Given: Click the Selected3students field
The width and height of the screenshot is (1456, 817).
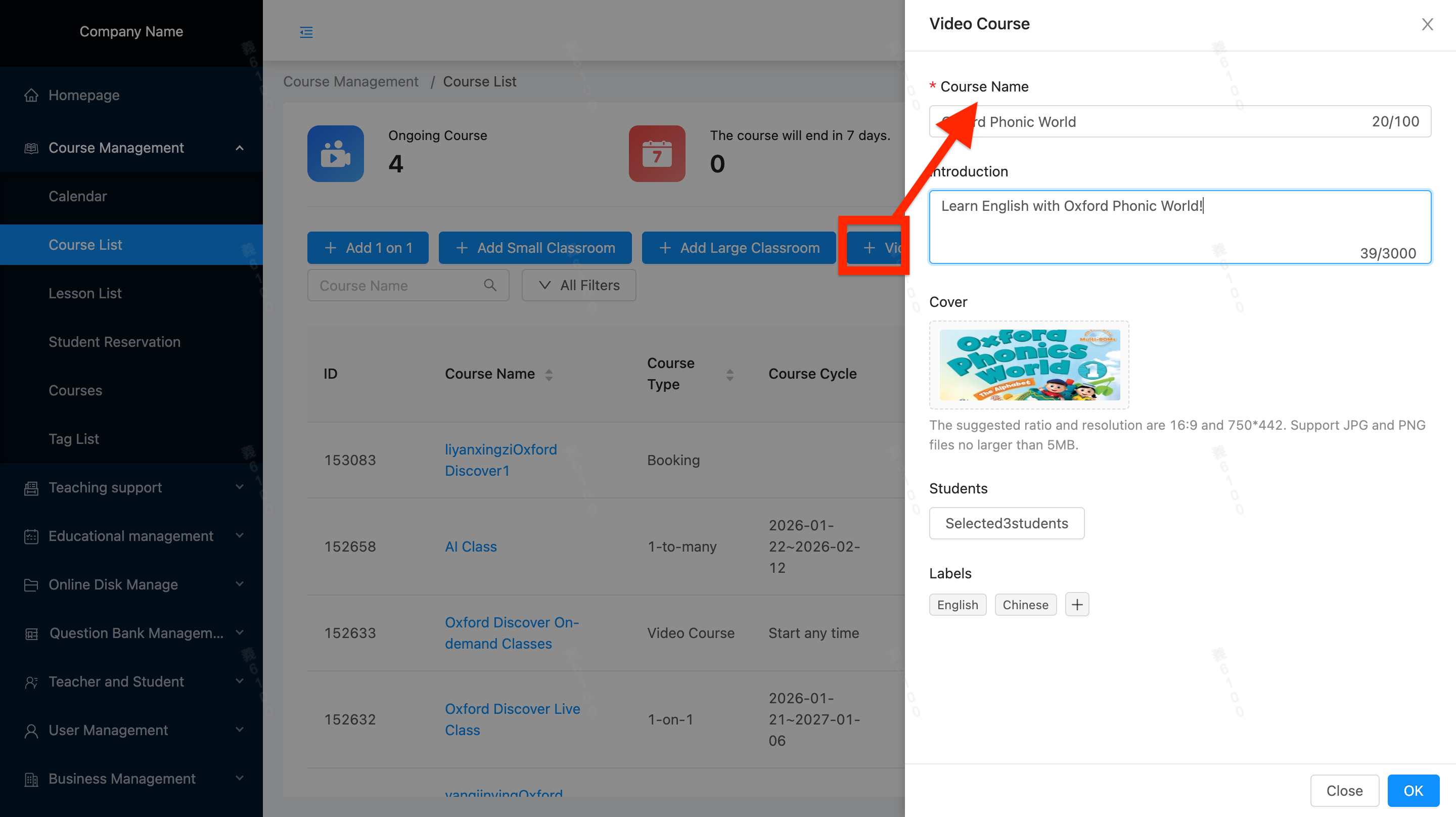Looking at the screenshot, I should point(1006,523).
